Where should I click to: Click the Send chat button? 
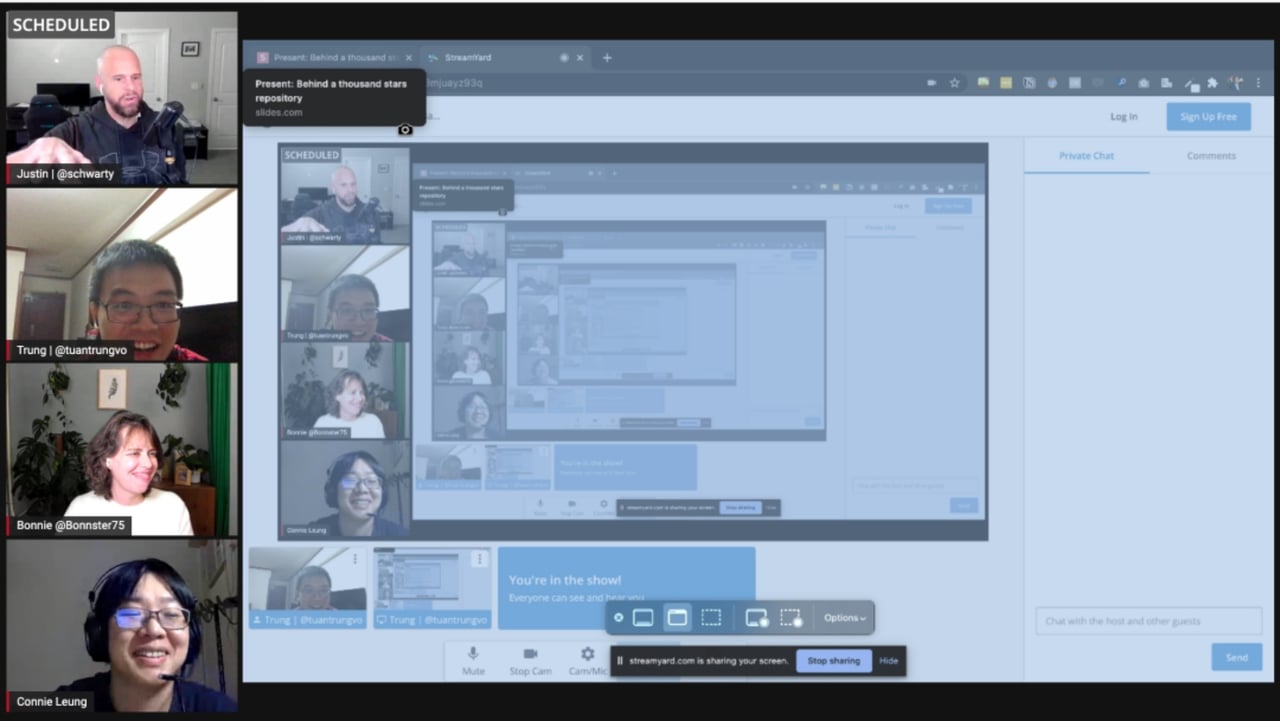click(1236, 657)
